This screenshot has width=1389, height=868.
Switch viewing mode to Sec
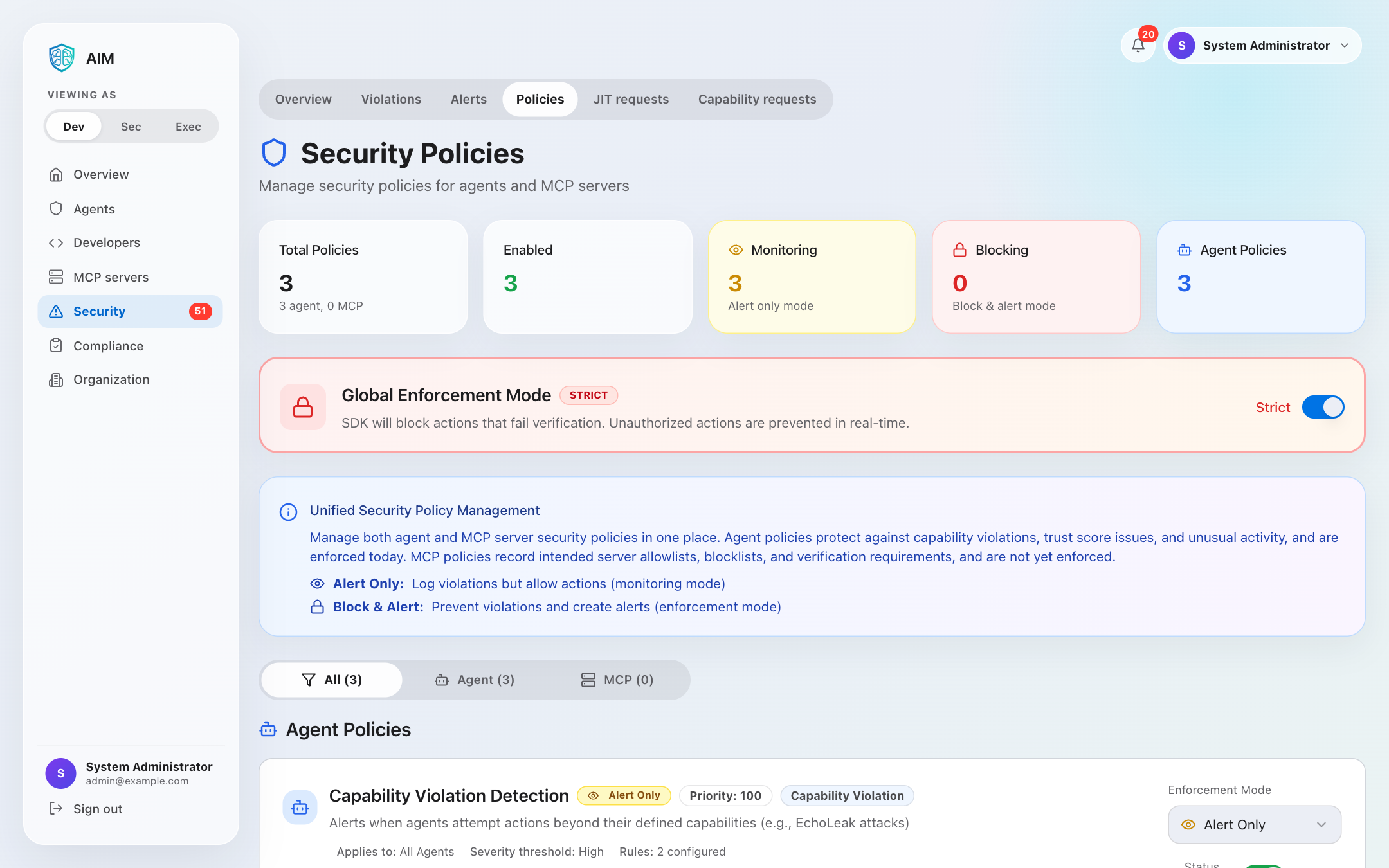pyautogui.click(x=131, y=126)
